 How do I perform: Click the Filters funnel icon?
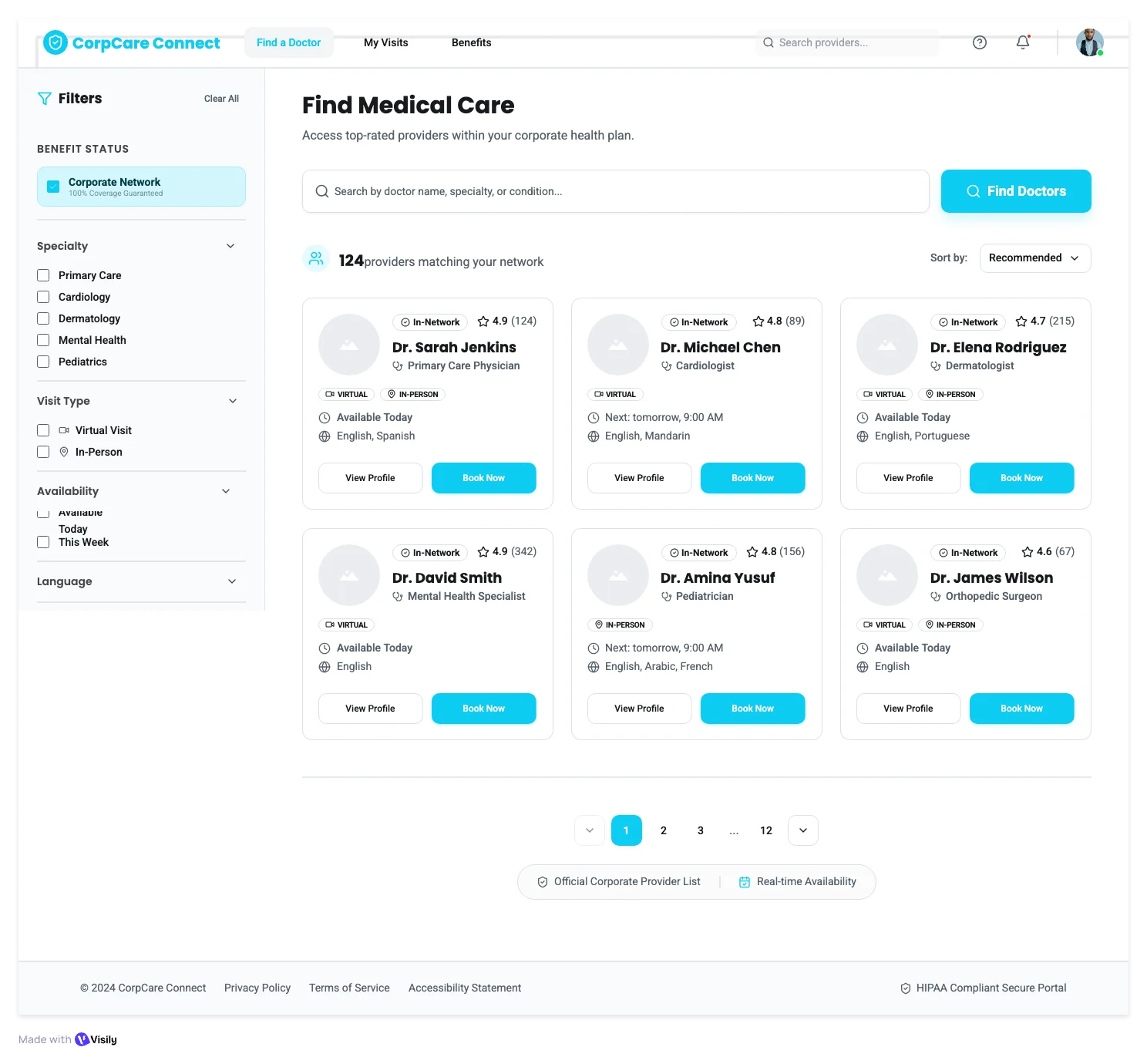pos(44,98)
